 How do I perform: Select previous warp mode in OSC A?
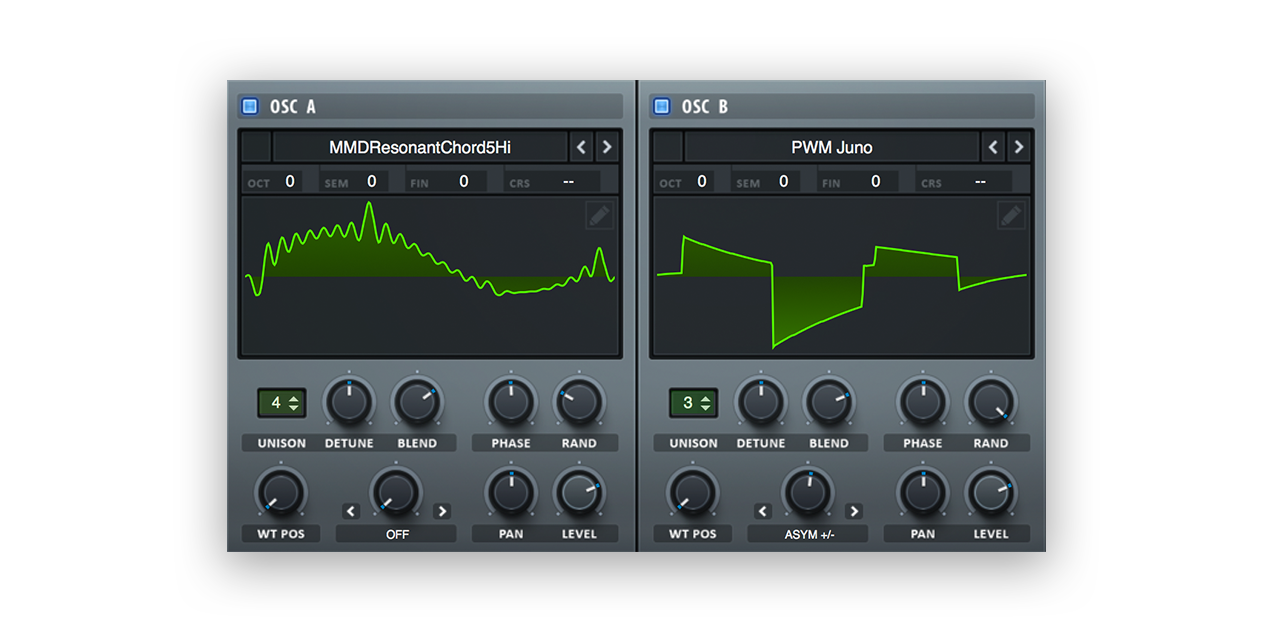351,511
